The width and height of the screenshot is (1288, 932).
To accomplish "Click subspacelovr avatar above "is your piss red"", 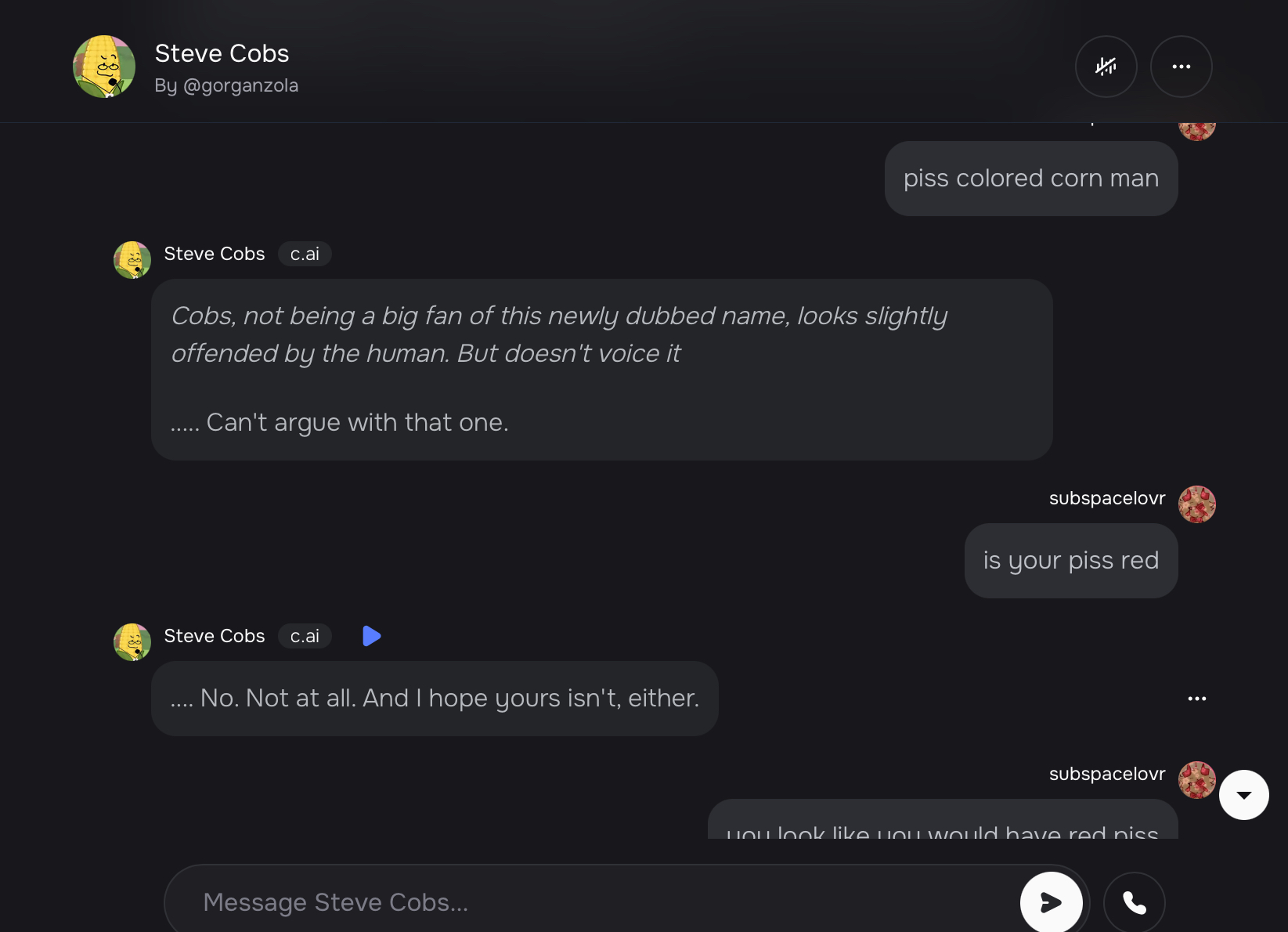I will 1196,504.
